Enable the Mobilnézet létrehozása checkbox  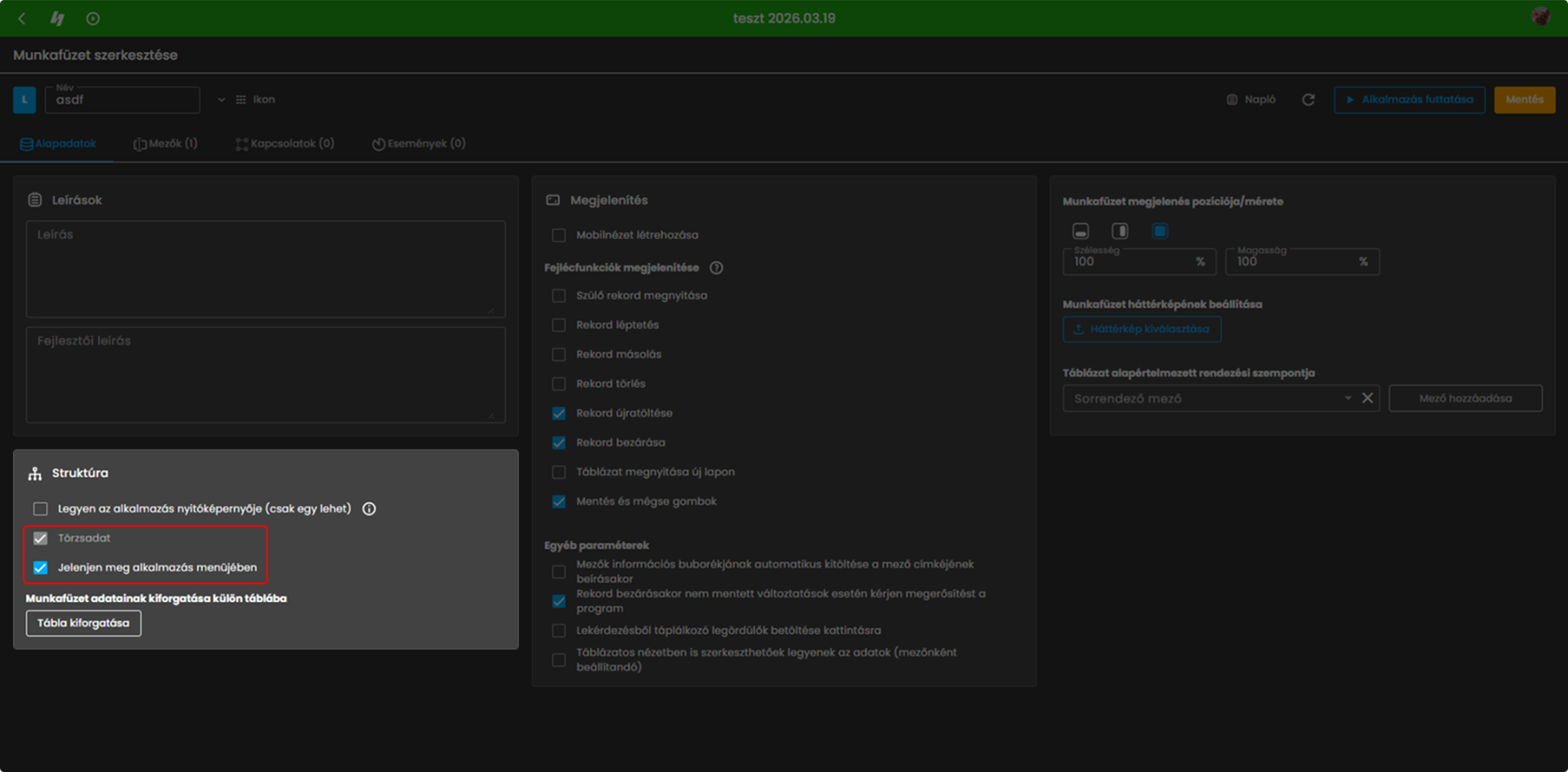point(559,235)
